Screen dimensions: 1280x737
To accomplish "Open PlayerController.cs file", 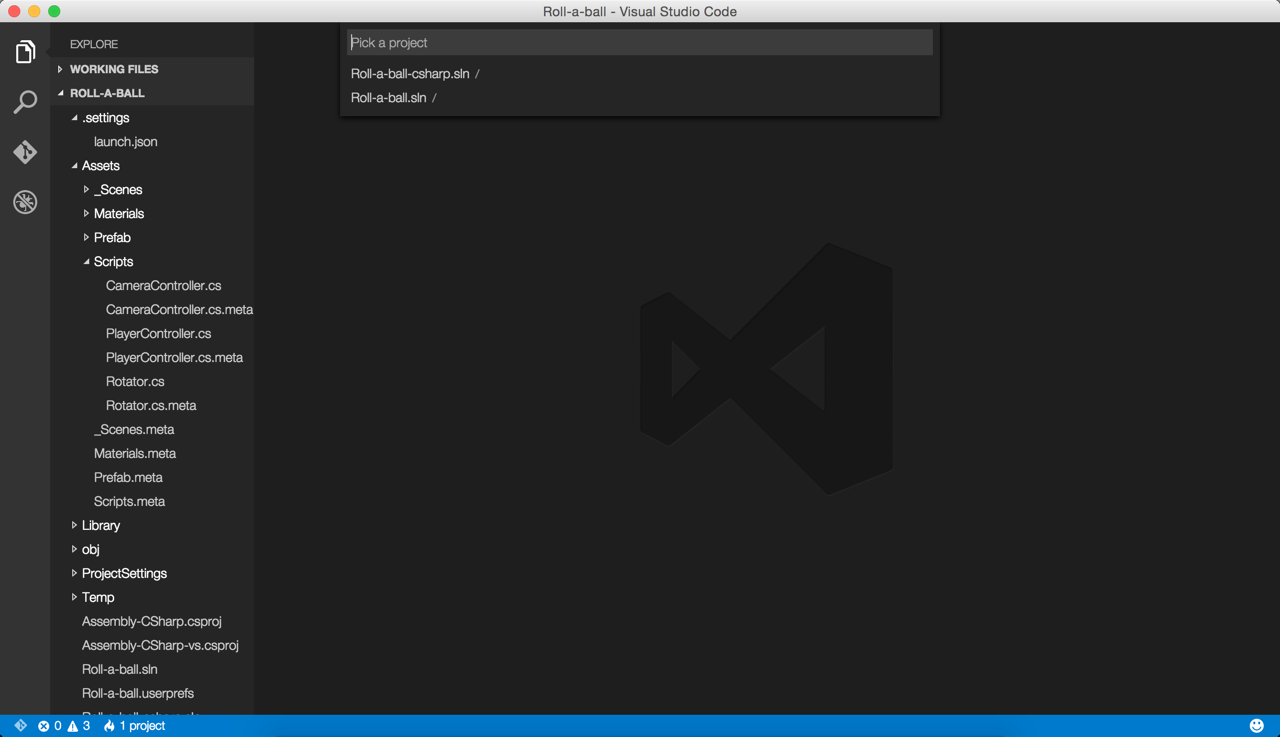I will 152,334.
